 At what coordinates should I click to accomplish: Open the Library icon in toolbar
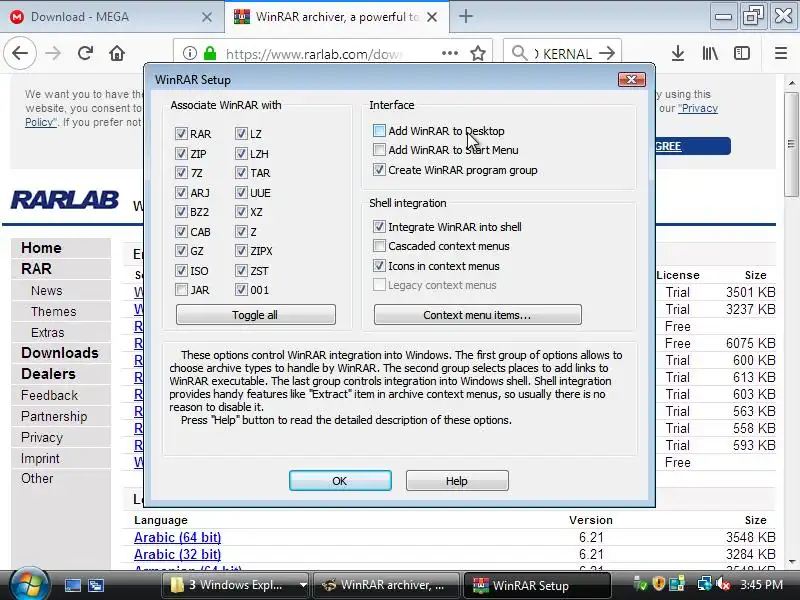710,53
